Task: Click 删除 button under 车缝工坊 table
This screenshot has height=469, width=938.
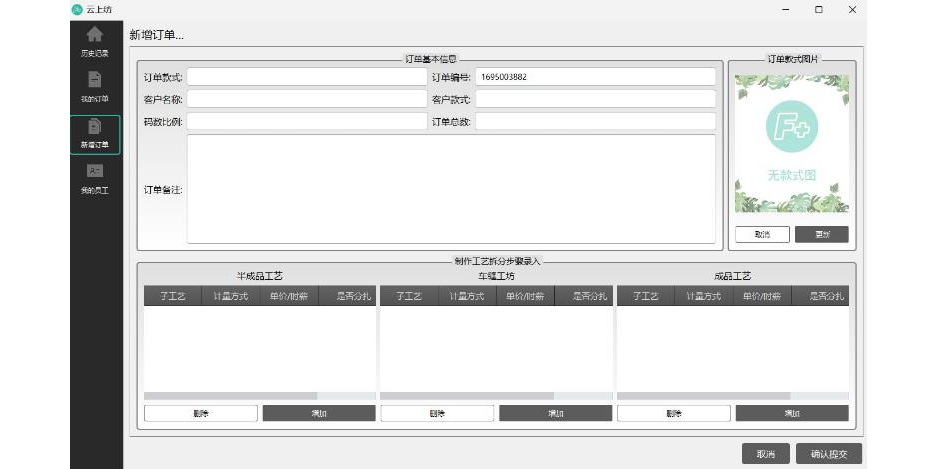Action: pyautogui.click(x=437, y=413)
